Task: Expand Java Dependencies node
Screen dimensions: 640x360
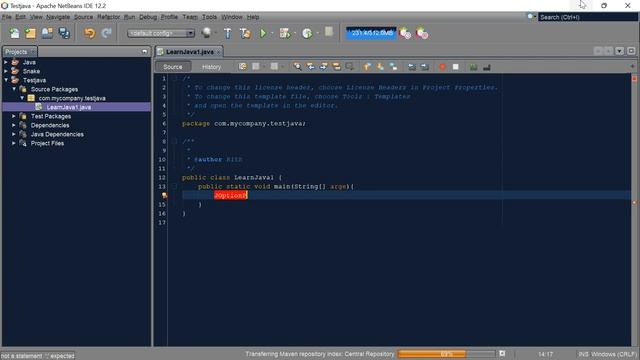Action: [14, 134]
